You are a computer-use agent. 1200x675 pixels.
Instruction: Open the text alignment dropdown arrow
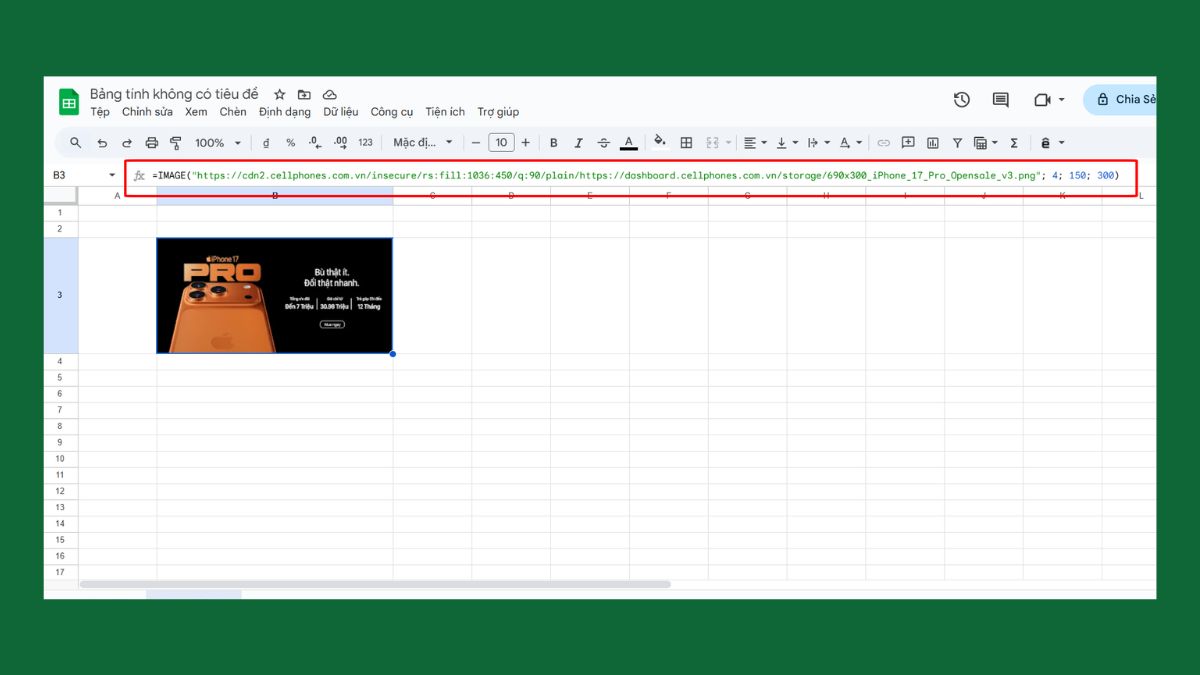765,142
